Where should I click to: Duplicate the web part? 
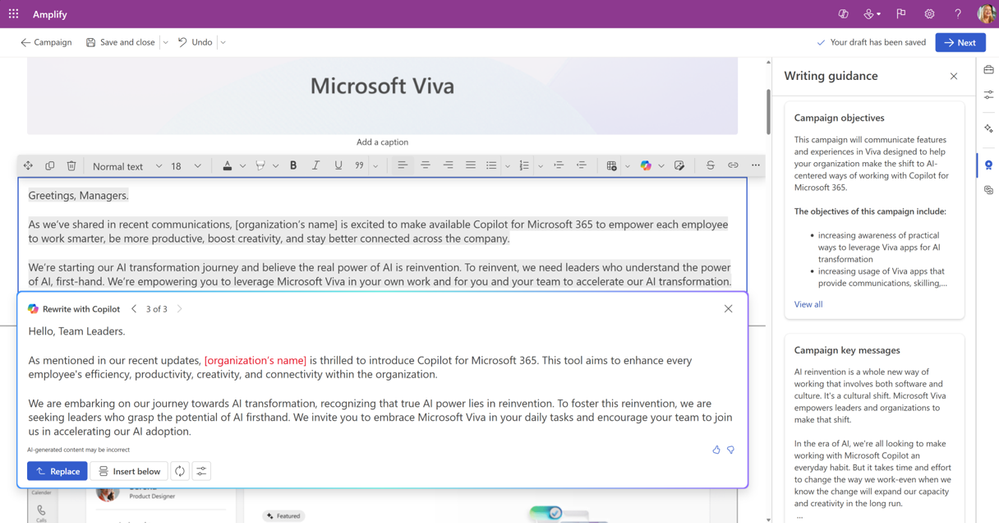(50, 166)
